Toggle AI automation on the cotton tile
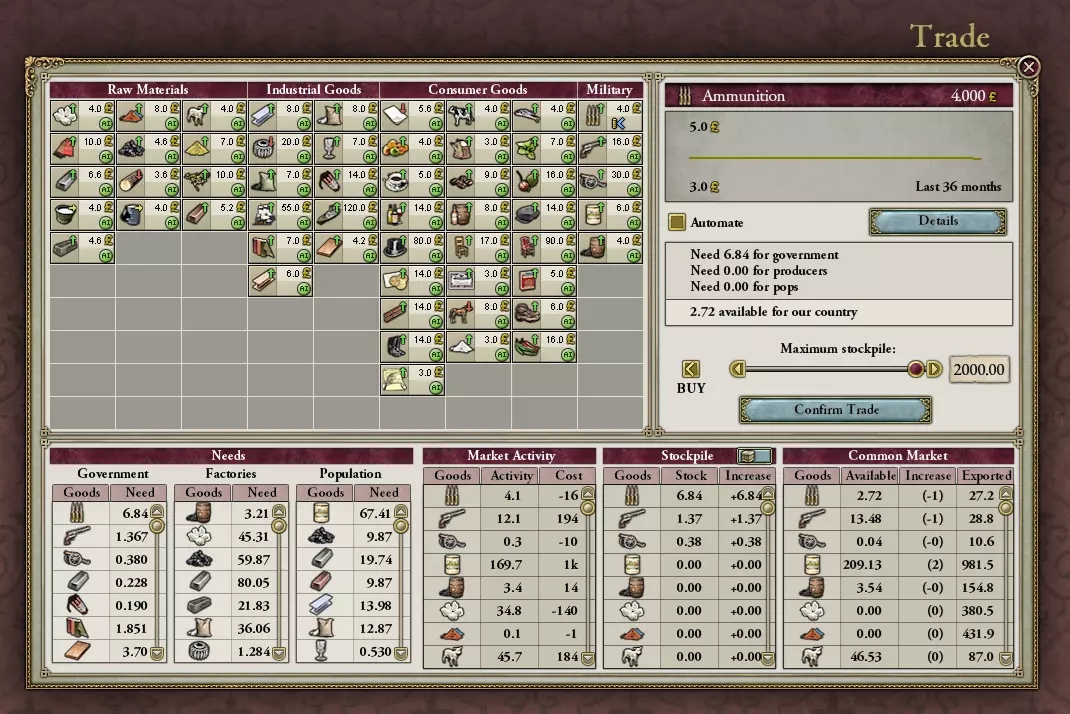The image size is (1070, 714). pyautogui.click(x=106, y=124)
